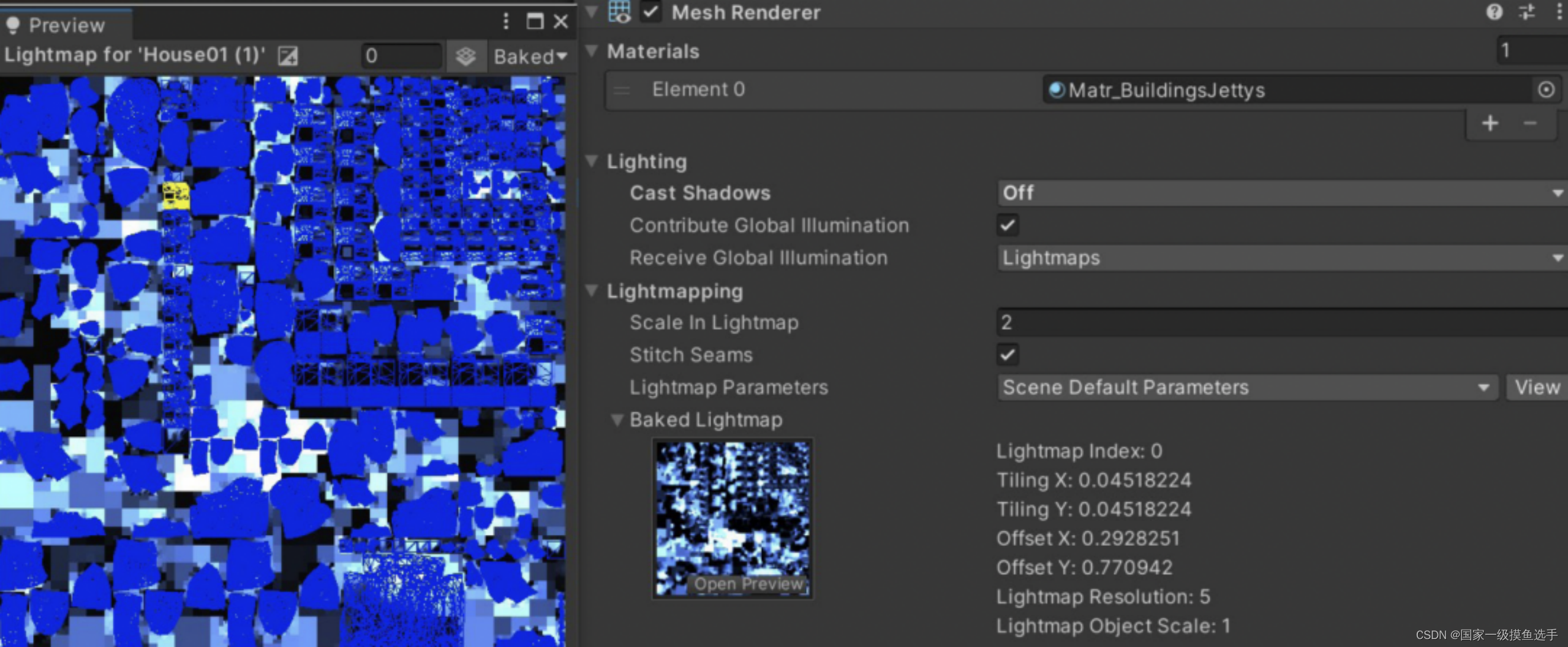Click the View lightmap parameters button

coord(1537,387)
